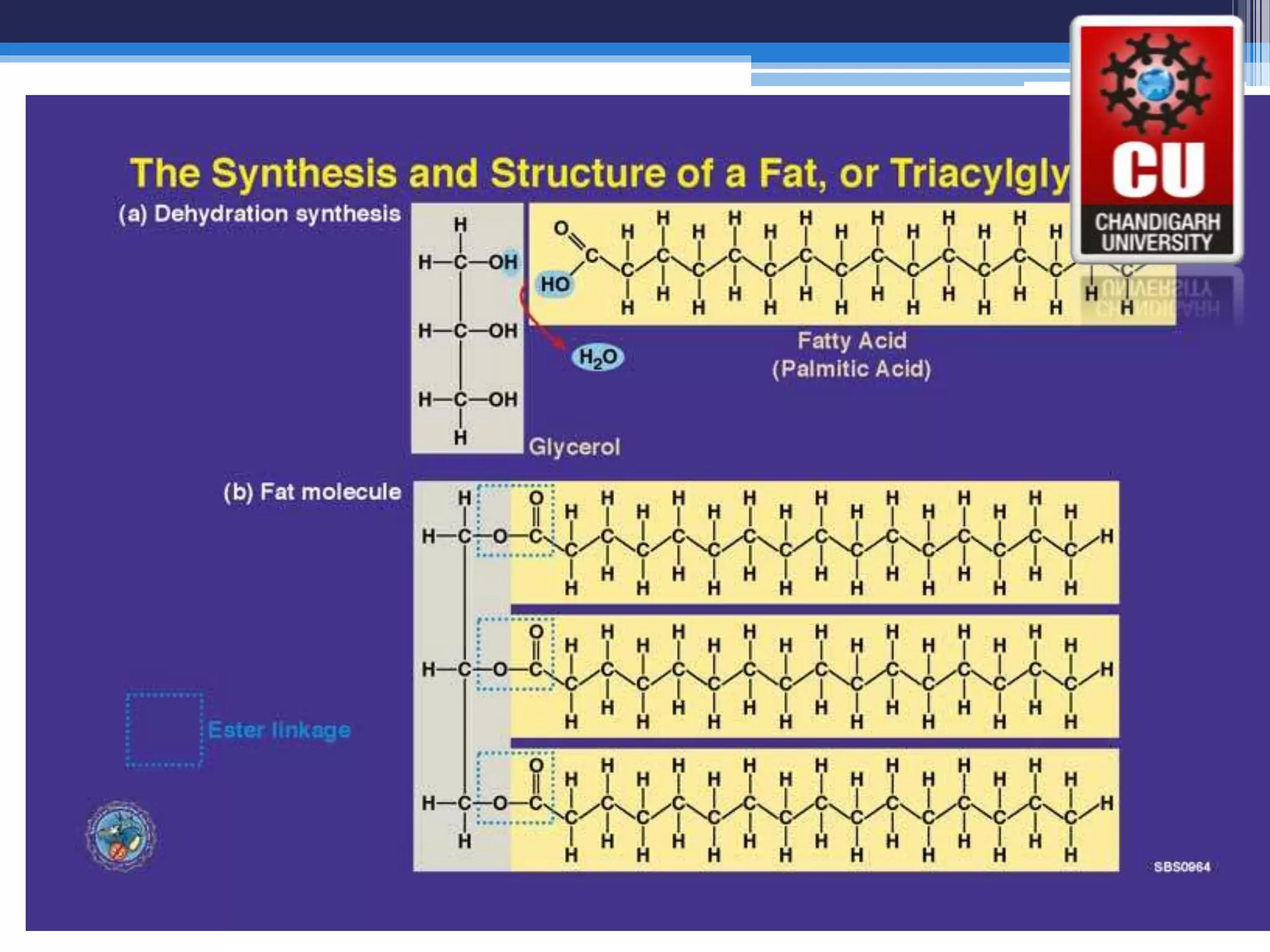1270x952 pixels.
Task: Click the 'Glycerol' label
Action: 574,447
